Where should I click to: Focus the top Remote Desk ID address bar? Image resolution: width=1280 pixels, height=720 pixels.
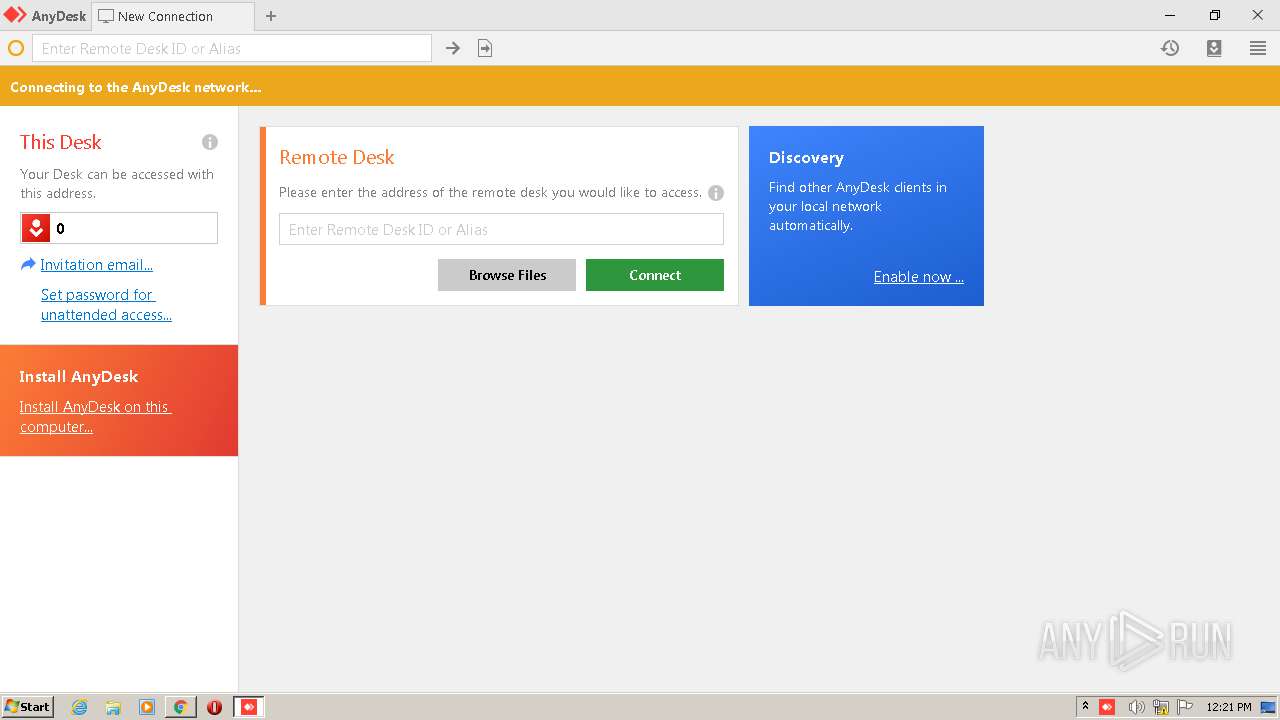(232, 48)
